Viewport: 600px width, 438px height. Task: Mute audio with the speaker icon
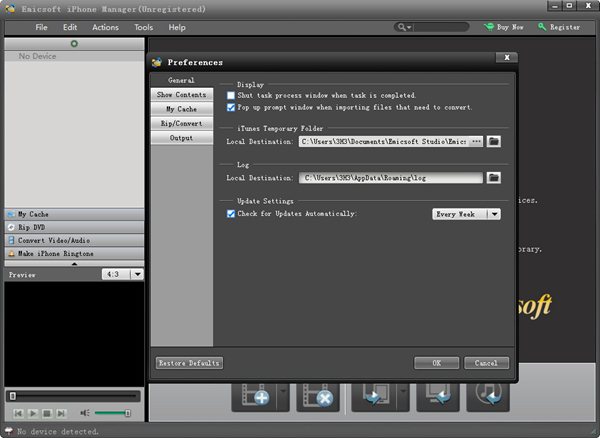85,413
